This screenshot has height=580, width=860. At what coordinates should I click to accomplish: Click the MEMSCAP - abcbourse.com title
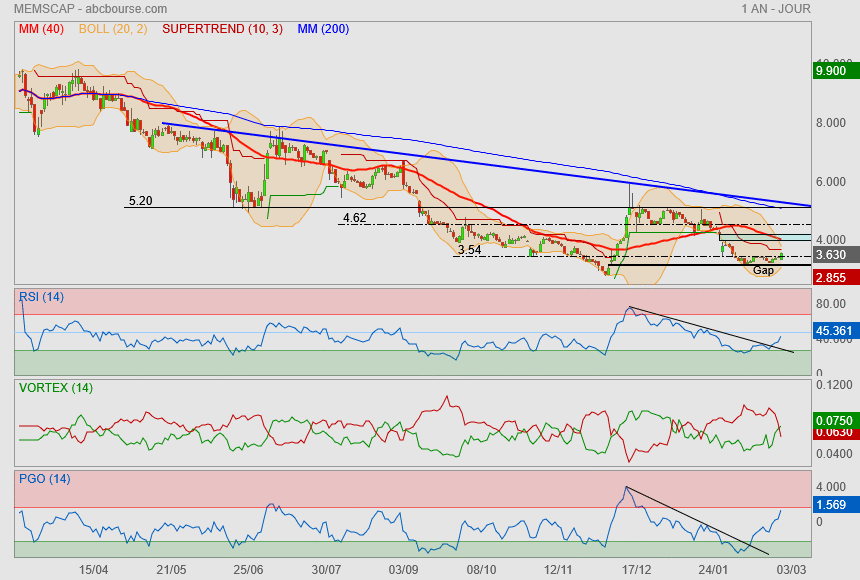[90, 9]
